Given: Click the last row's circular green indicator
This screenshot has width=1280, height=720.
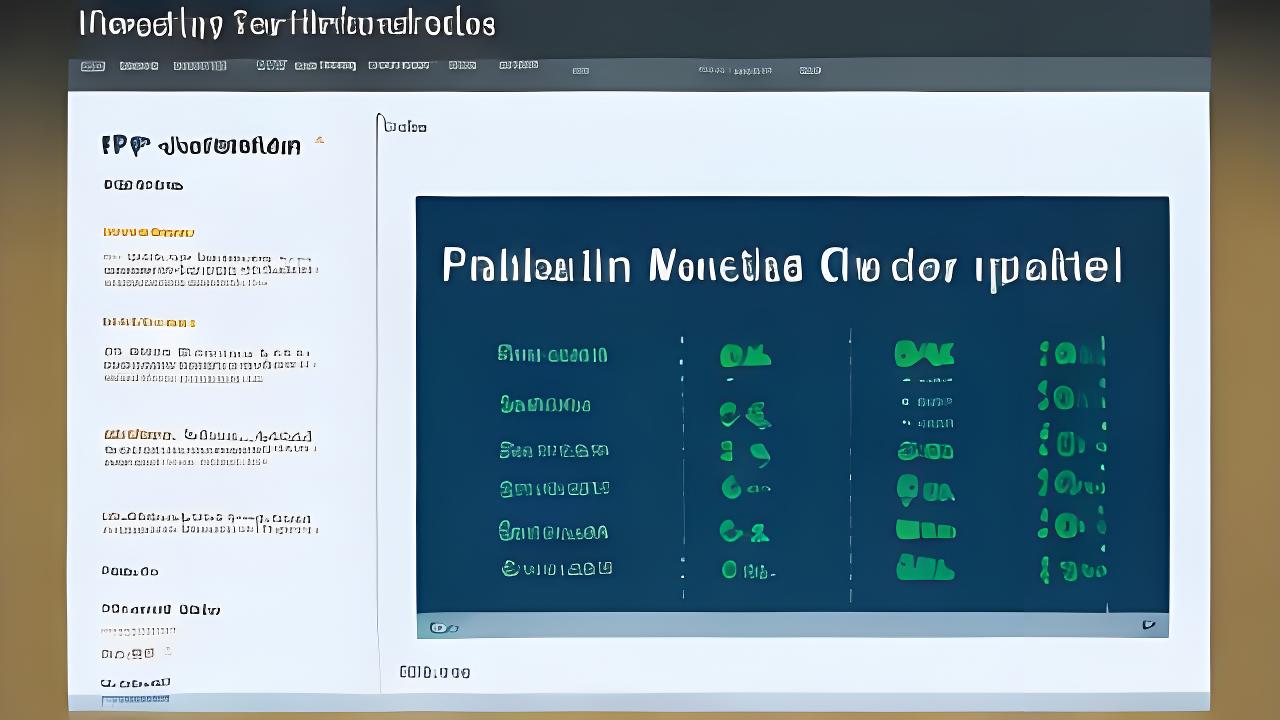Looking at the screenshot, I should (x=730, y=570).
